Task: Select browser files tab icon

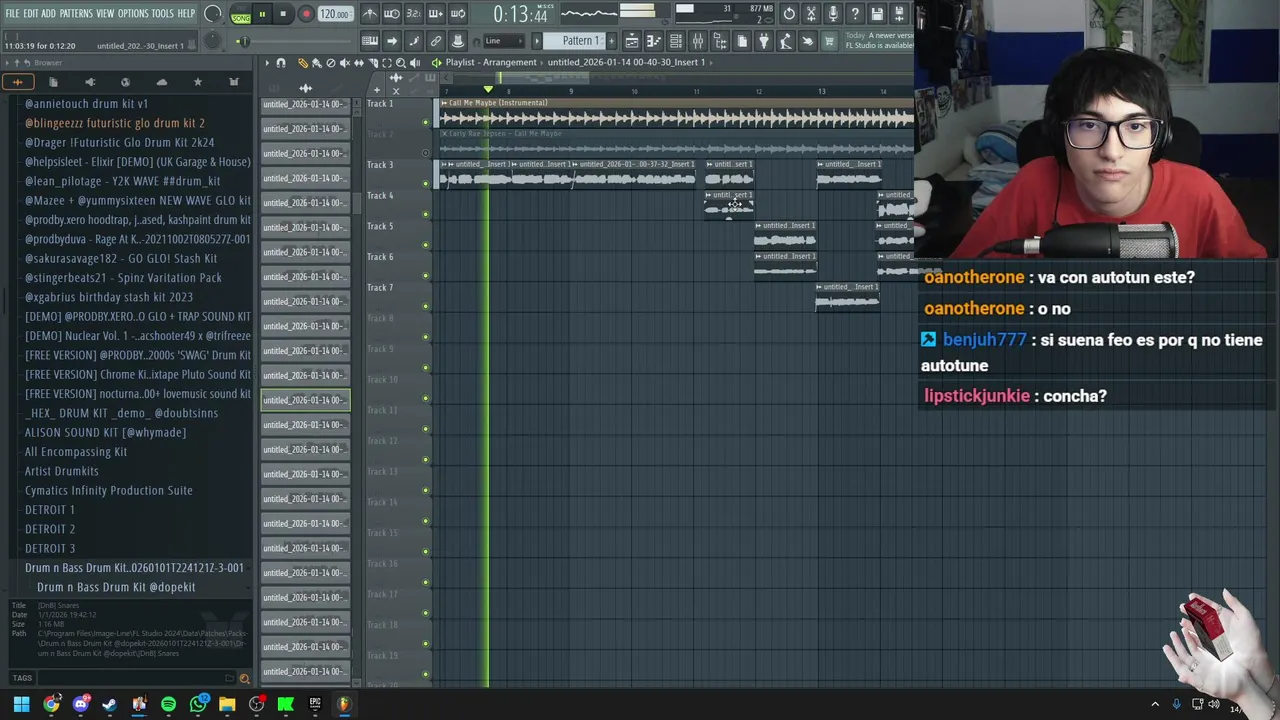Action: pyautogui.click(x=53, y=82)
